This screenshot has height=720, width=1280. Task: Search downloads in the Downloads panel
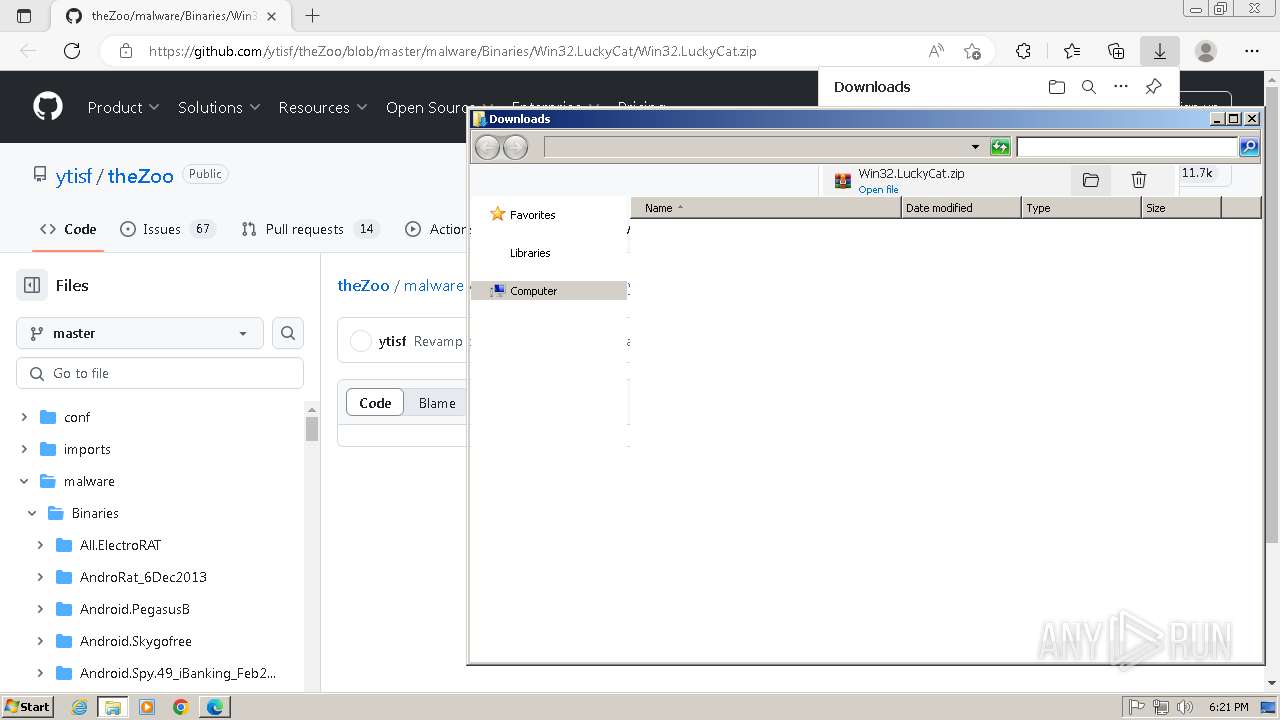tap(1089, 87)
